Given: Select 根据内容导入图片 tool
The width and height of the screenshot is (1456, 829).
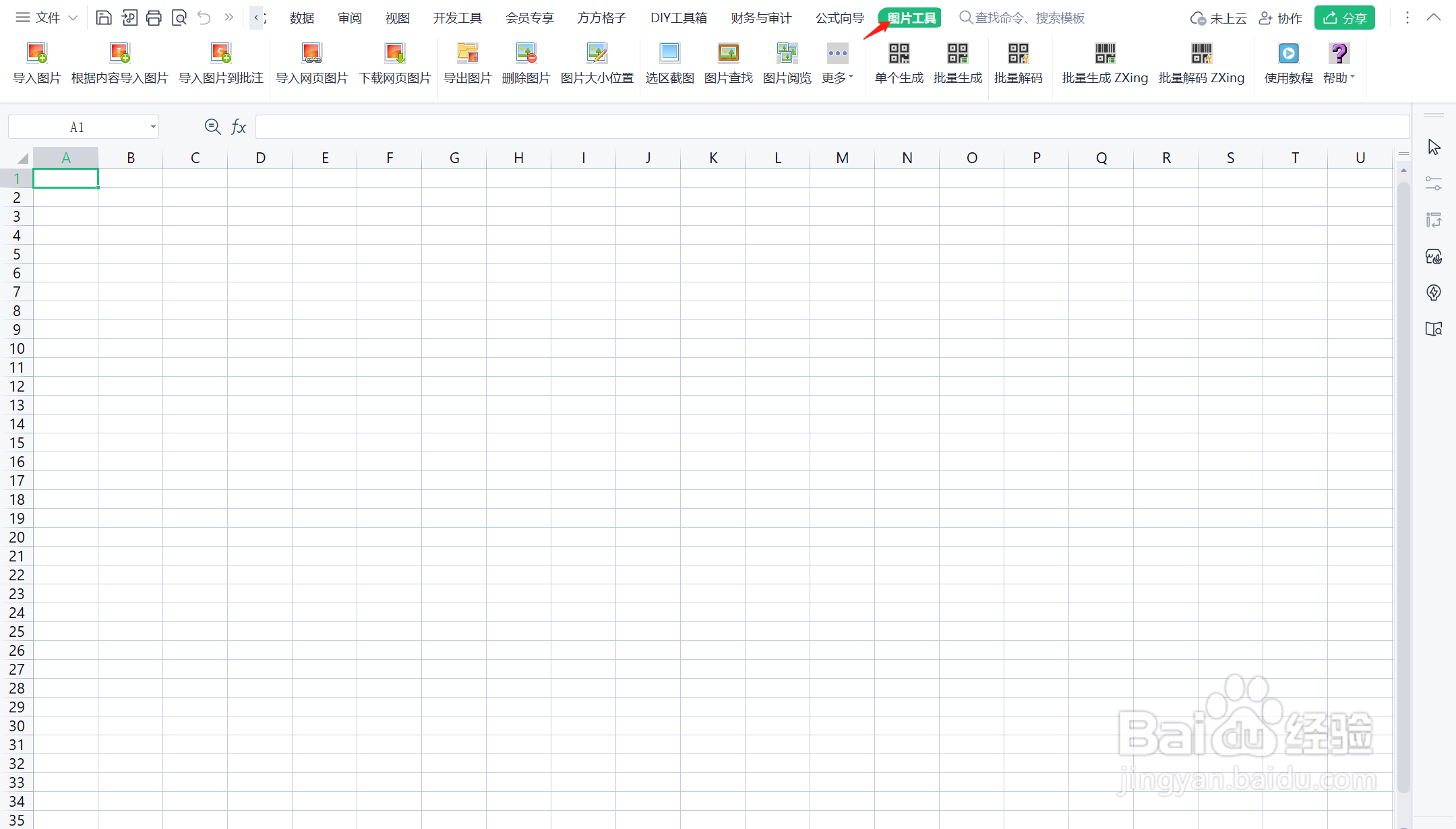Looking at the screenshot, I should click(119, 63).
